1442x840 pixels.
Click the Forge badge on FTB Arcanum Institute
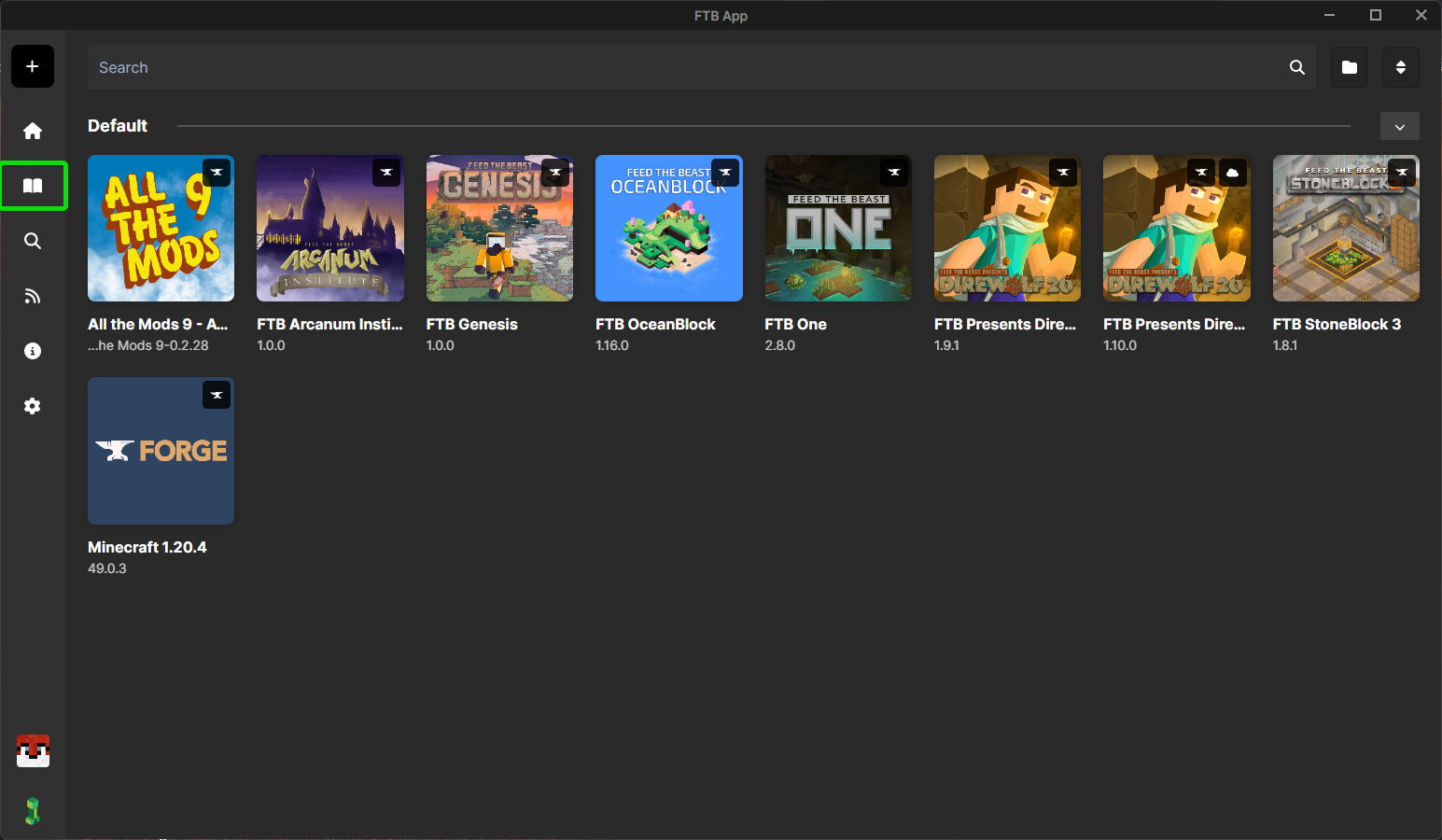point(386,173)
